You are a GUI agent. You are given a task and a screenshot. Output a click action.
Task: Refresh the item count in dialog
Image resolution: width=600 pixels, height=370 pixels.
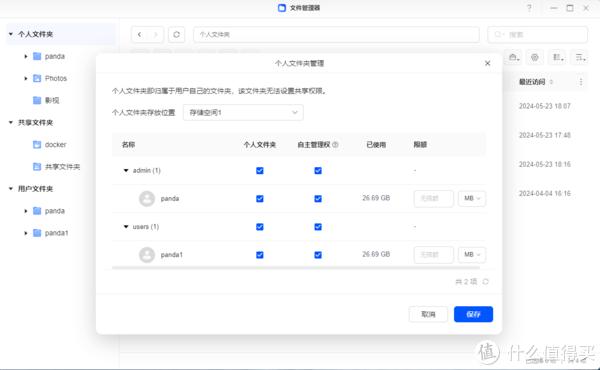click(486, 282)
